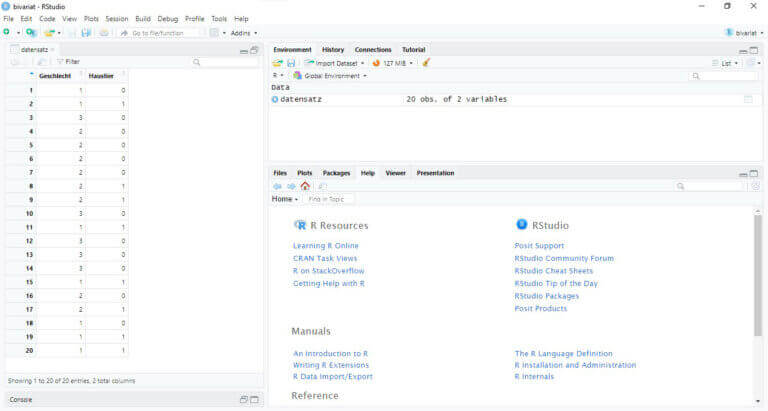Viewport: 768px width, 411px height.
Task: Open the Session menu
Action: tap(117, 19)
